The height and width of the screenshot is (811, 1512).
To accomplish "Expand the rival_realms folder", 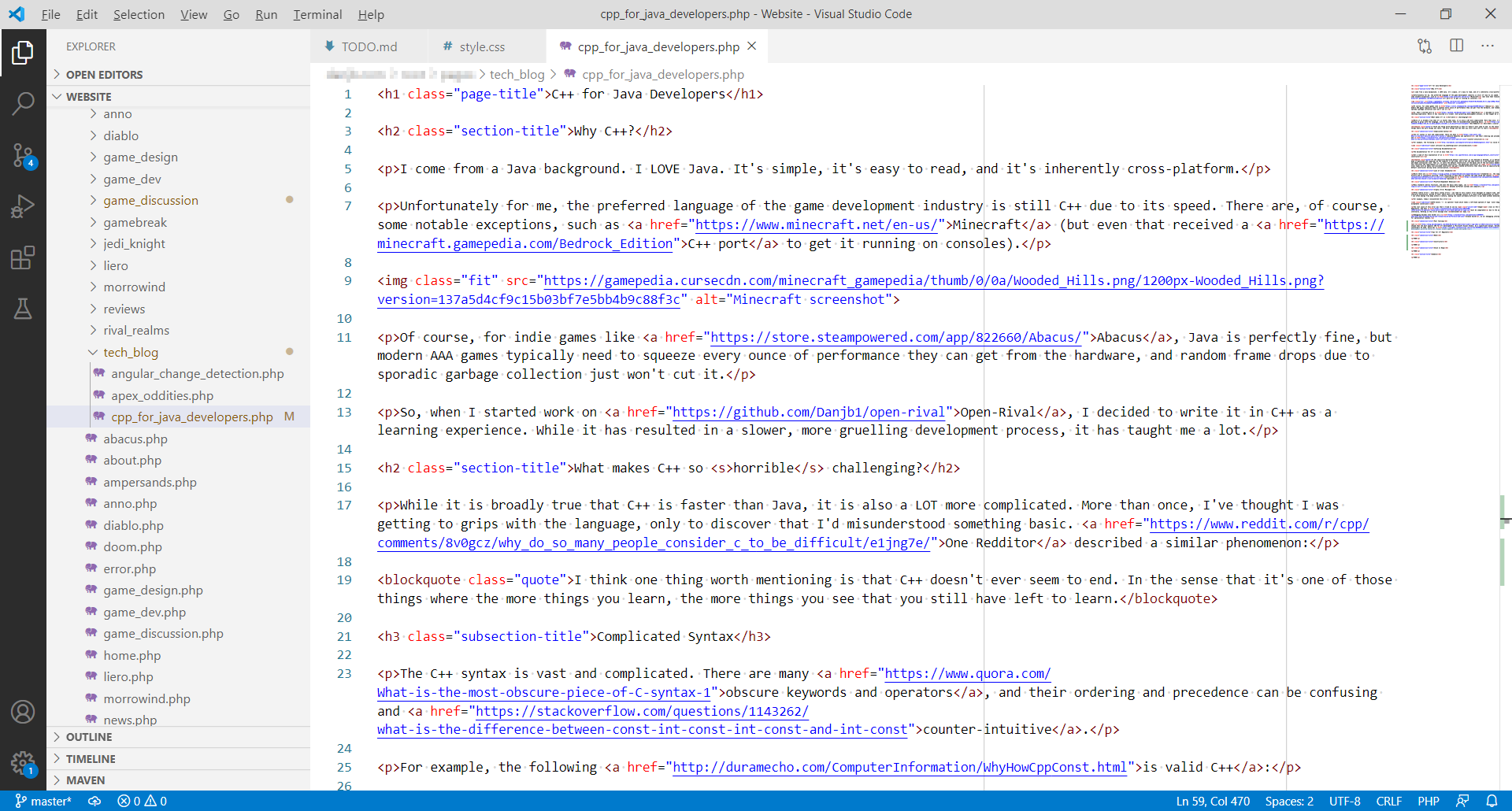I will pyautogui.click(x=179, y=331).
